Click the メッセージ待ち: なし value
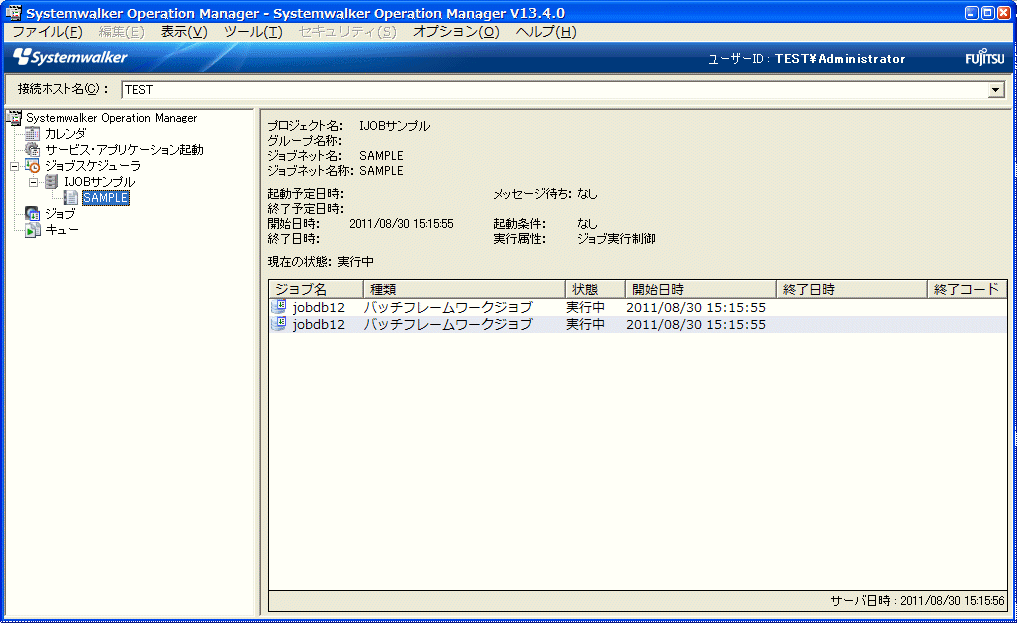 pos(587,194)
